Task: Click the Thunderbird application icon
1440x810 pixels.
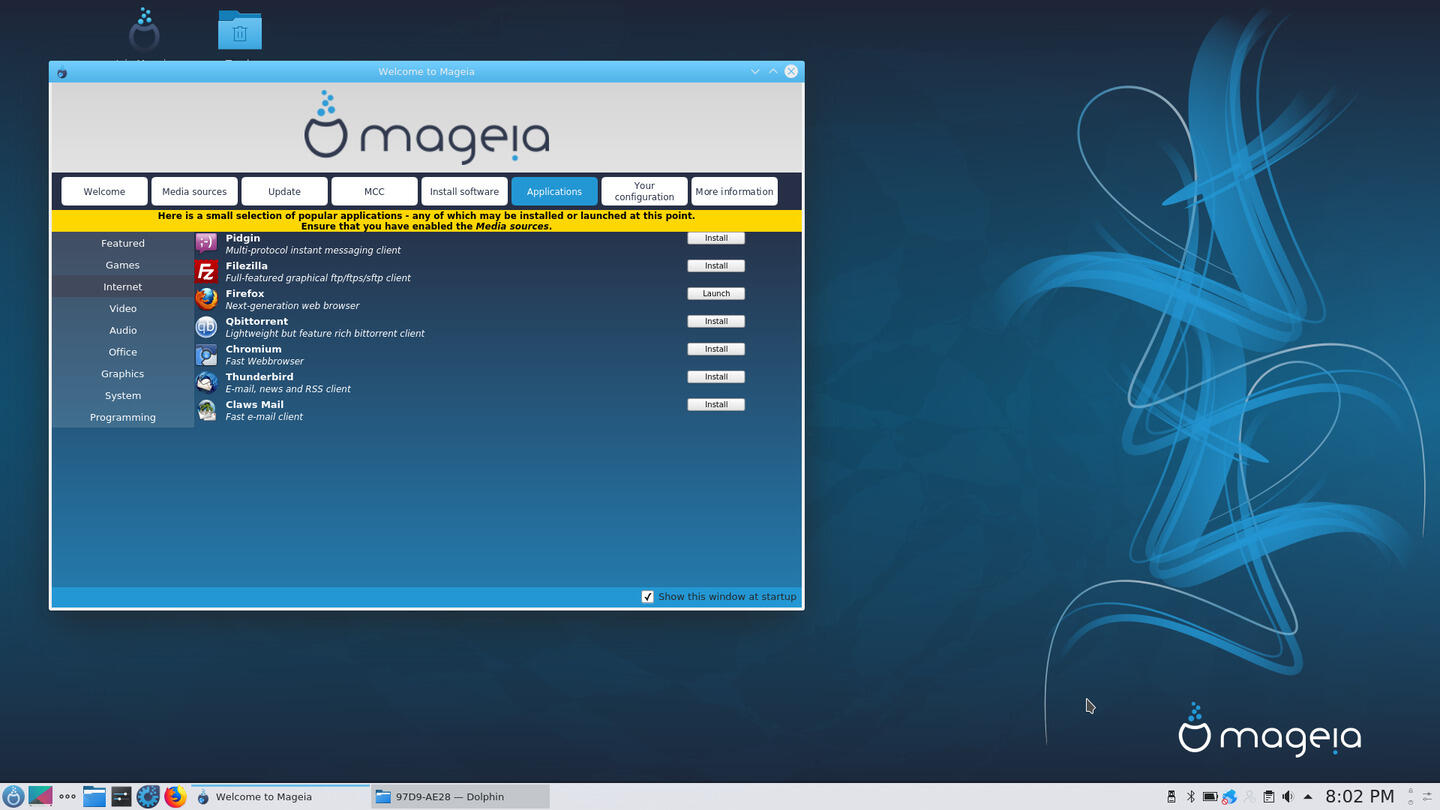Action: pyautogui.click(x=206, y=382)
